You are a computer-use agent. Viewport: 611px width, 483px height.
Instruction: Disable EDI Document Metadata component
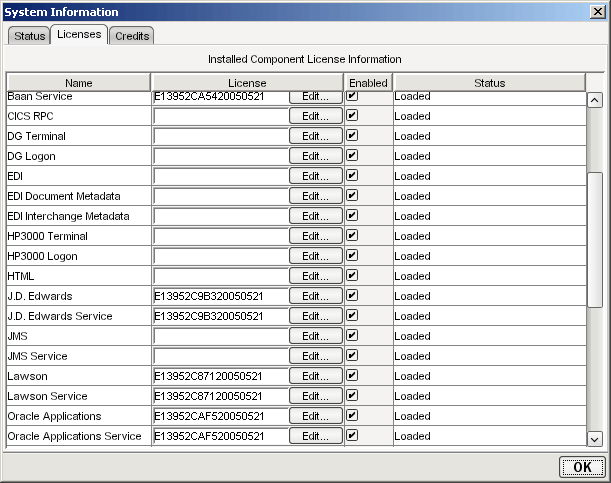(x=352, y=195)
